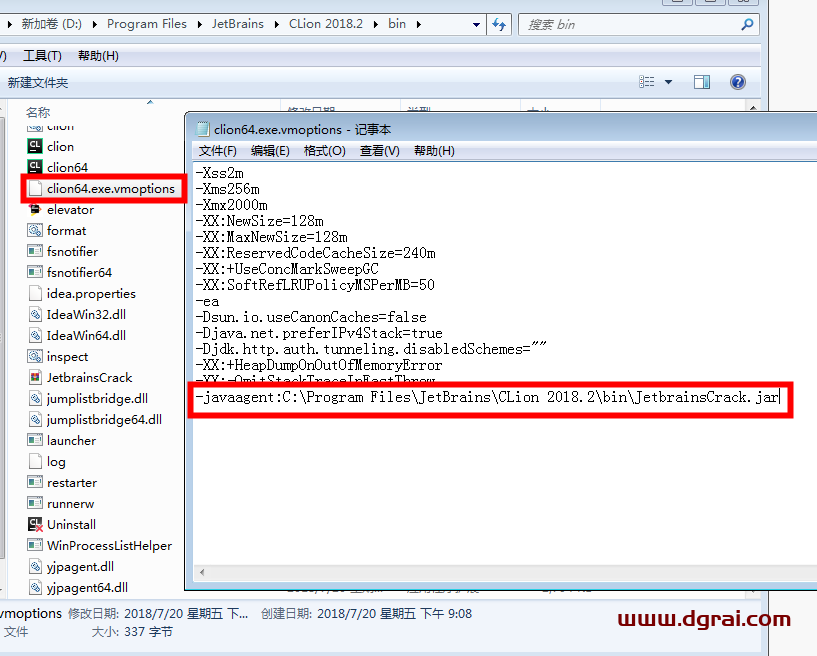Open Explorer 帮助(H) menu
The image size is (817, 656).
98,56
